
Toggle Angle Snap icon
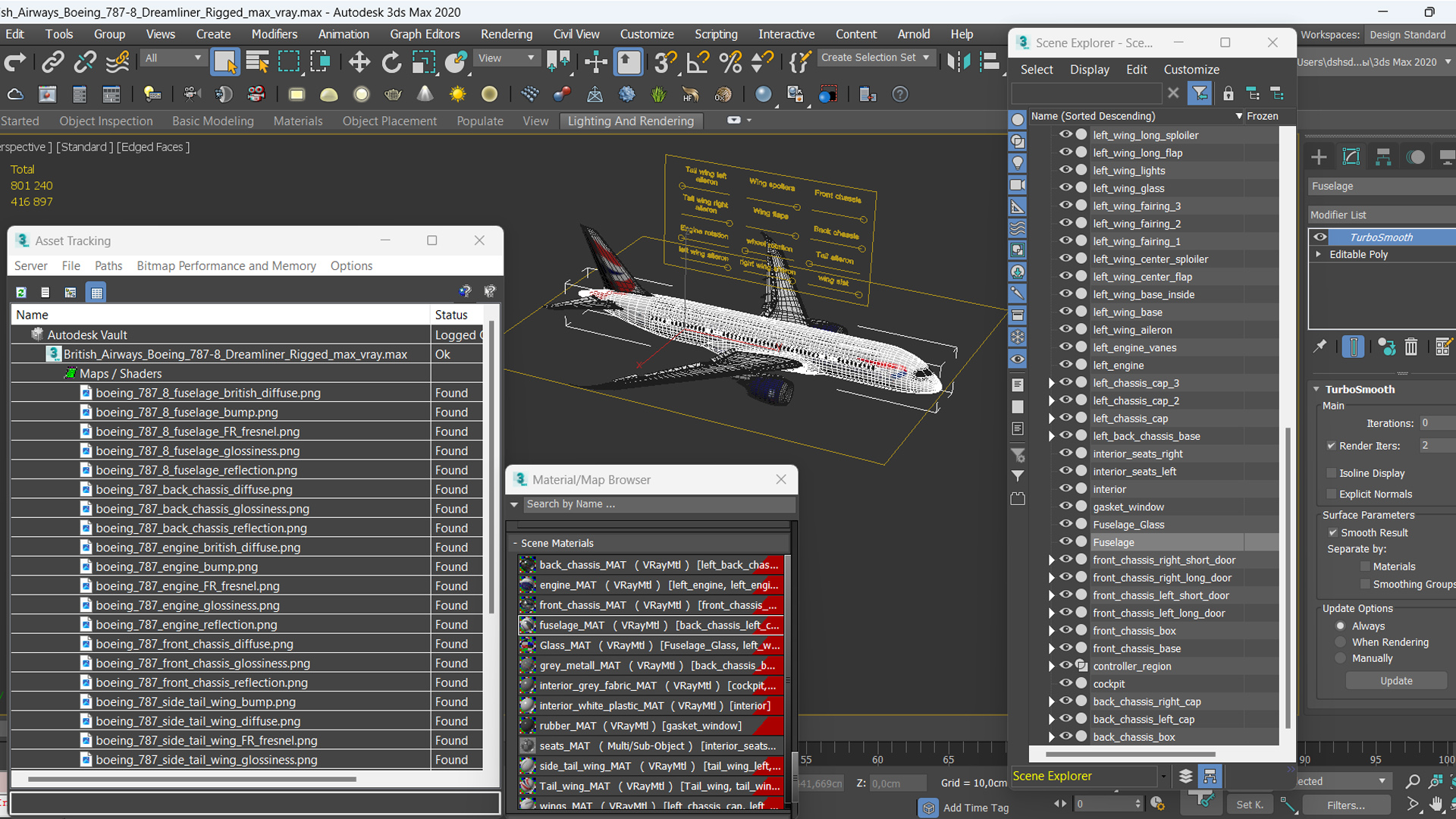pyautogui.click(x=697, y=62)
